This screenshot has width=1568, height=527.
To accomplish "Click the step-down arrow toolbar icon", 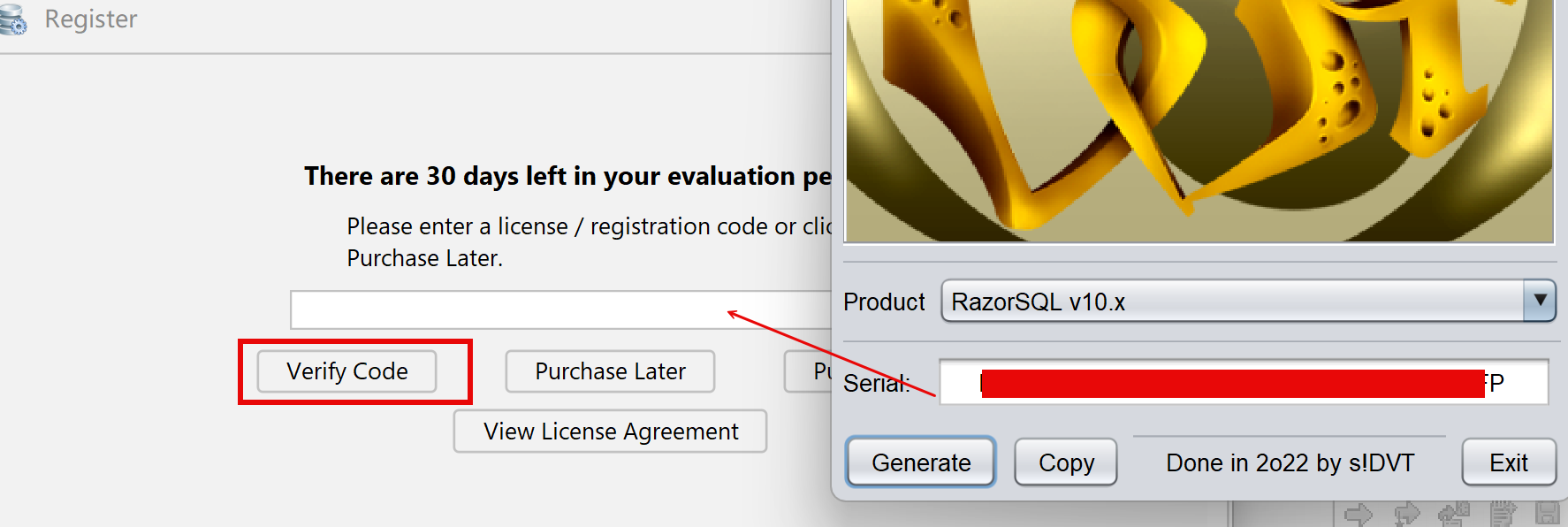I will (x=1405, y=515).
